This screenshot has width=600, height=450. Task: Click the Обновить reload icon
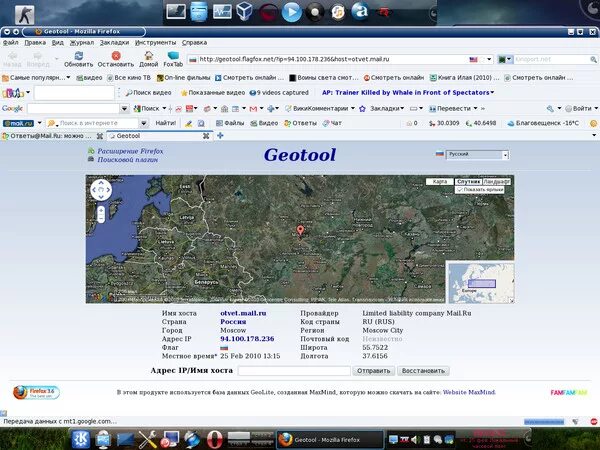(x=78, y=56)
